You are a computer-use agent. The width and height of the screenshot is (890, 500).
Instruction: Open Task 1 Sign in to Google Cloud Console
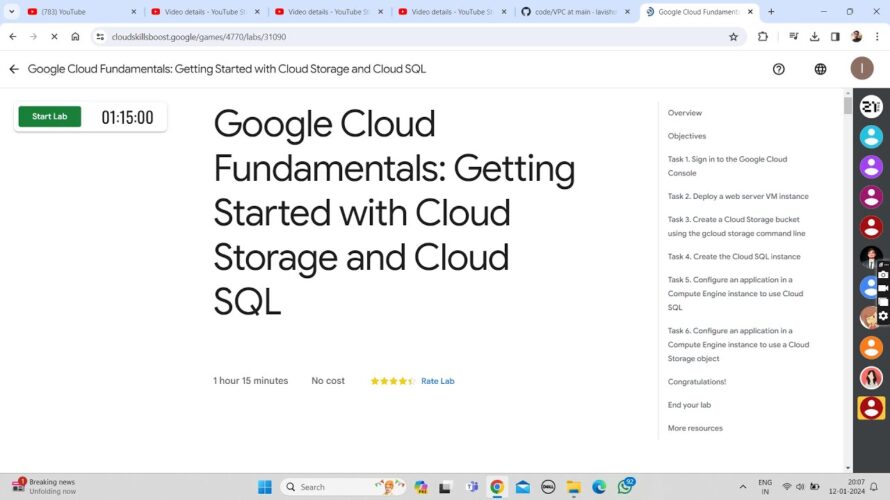click(x=727, y=166)
